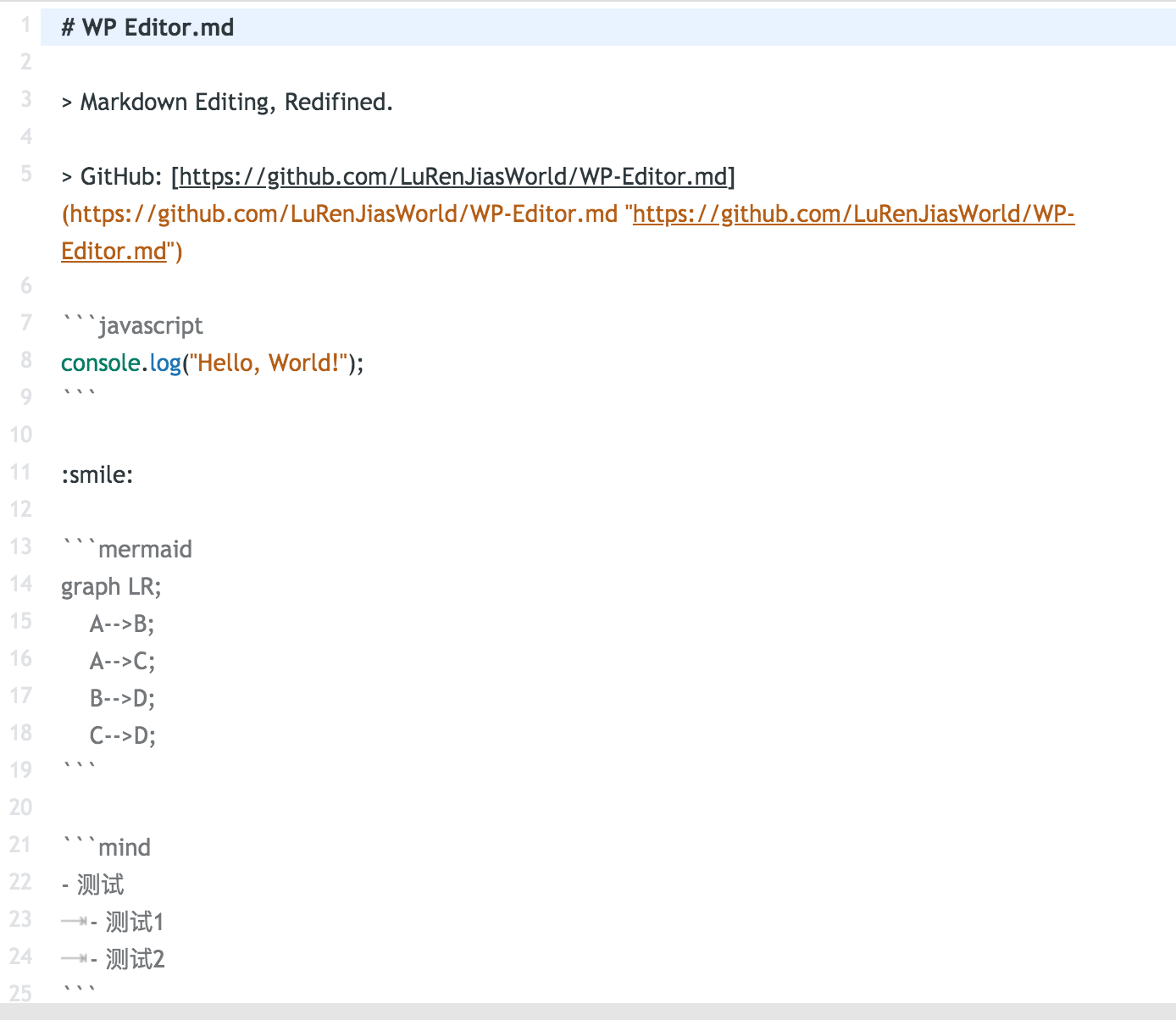
Task: Place cursor in "> Markdown Editing, Redifined." line
Action: coord(227,102)
